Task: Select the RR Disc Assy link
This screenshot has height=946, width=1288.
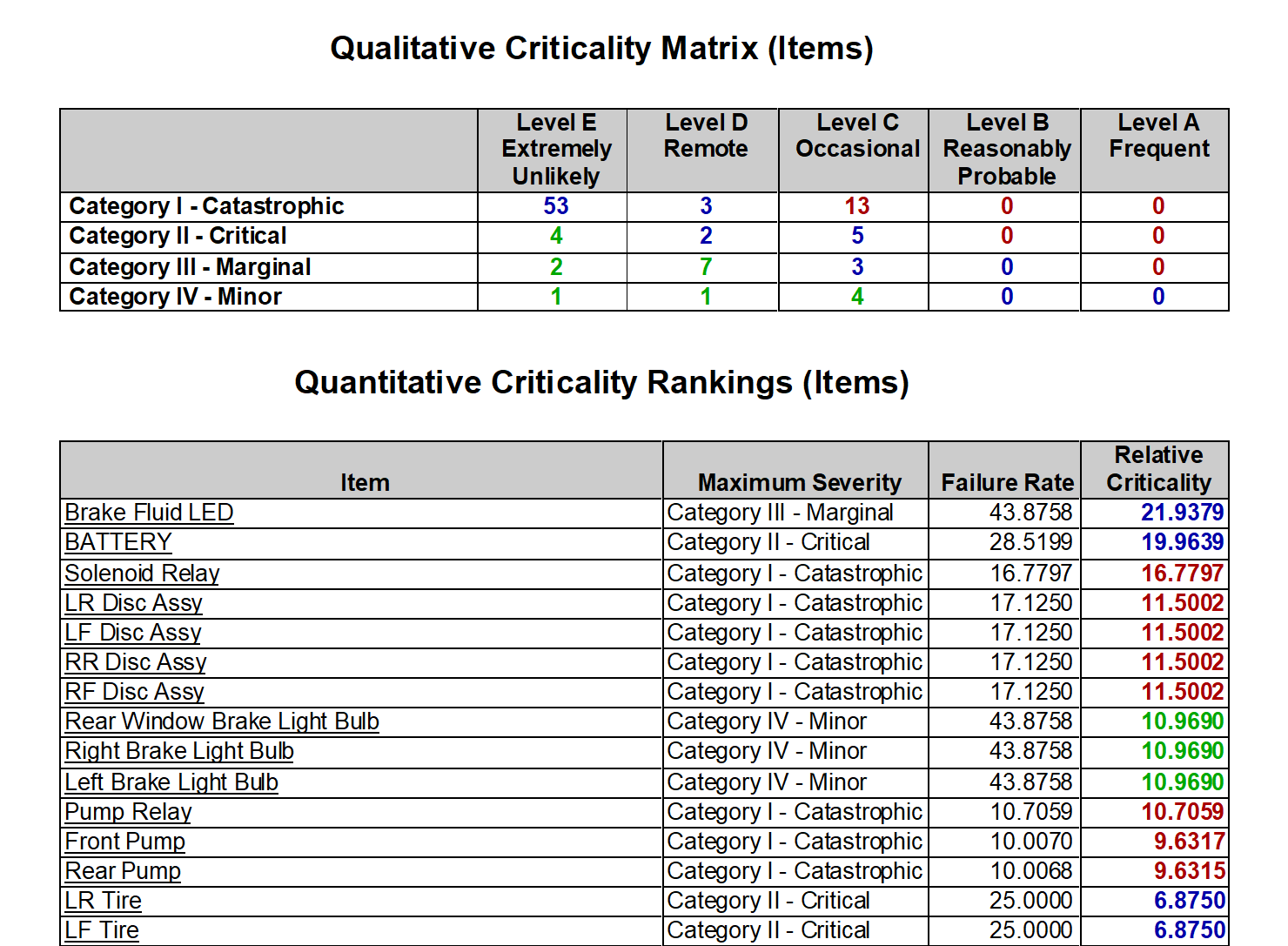Action: [136, 662]
